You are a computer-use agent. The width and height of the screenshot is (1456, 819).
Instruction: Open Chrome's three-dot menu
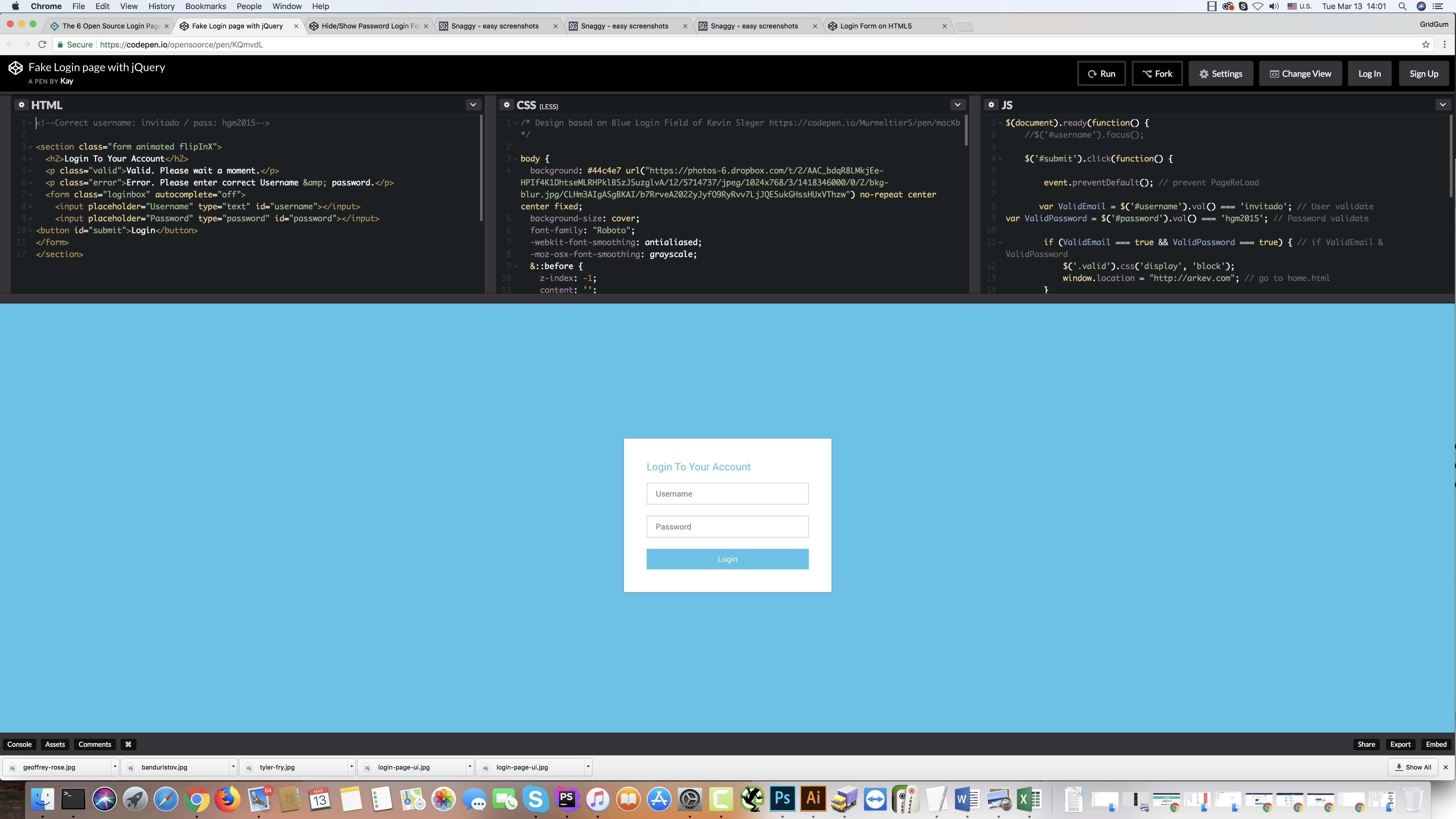pos(1445,45)
